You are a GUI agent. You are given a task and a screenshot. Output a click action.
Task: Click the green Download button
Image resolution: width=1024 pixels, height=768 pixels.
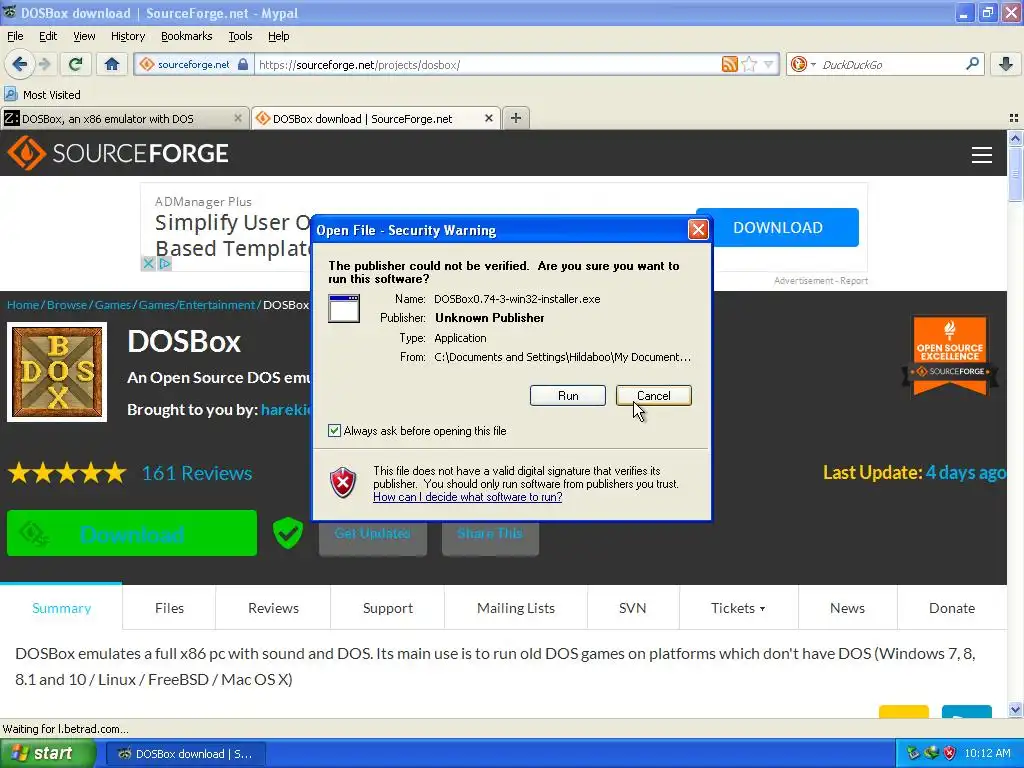tap(132, 534)
